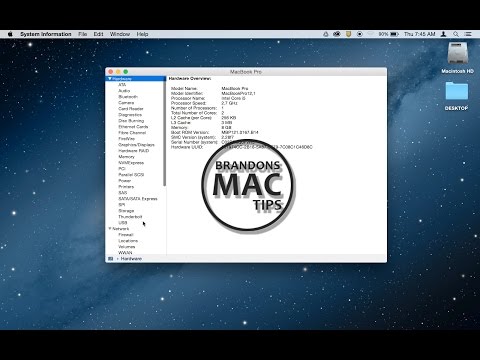Open the Apple menu
This screenshot has width=480, height=360.
pos(10,34)
